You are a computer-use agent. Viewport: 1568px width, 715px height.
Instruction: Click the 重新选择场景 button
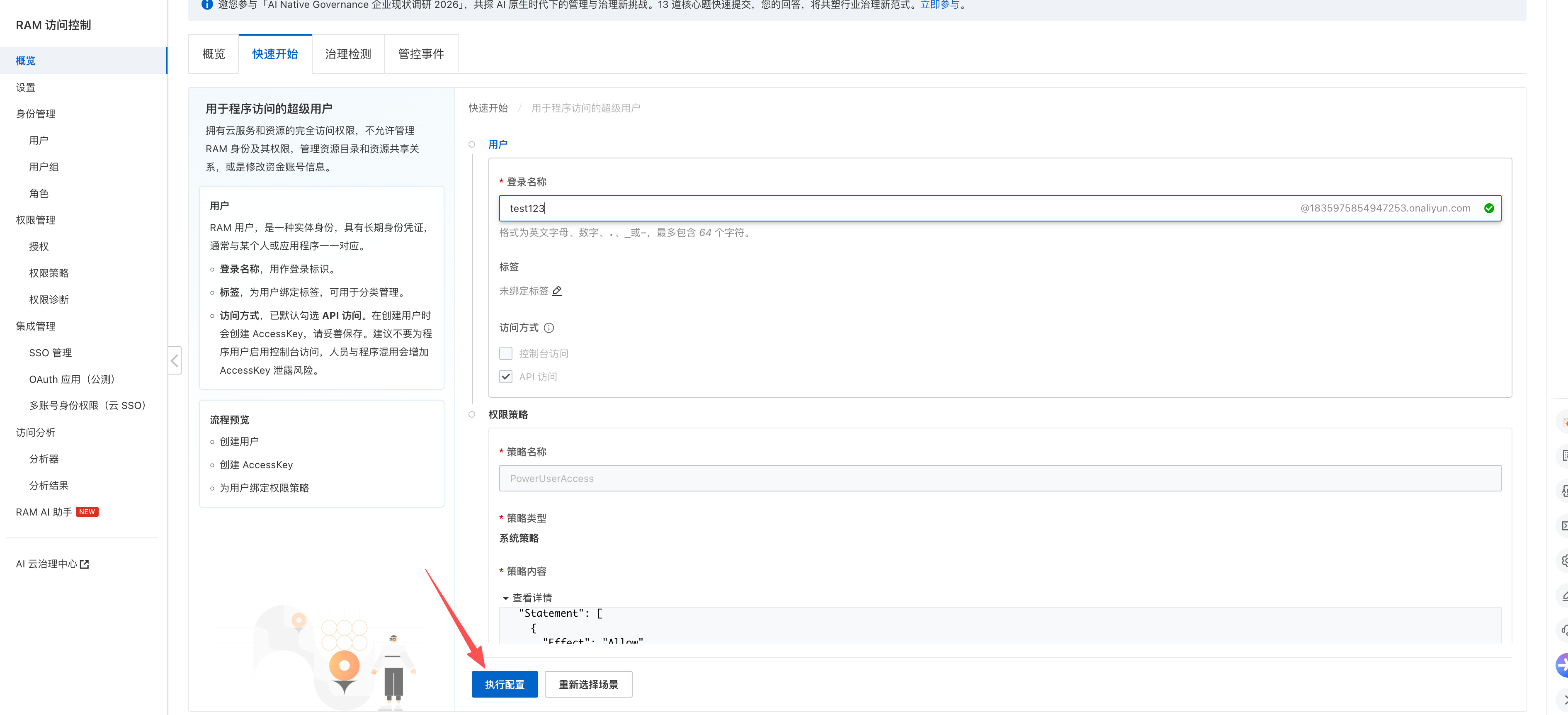click(x=589, y=685)
